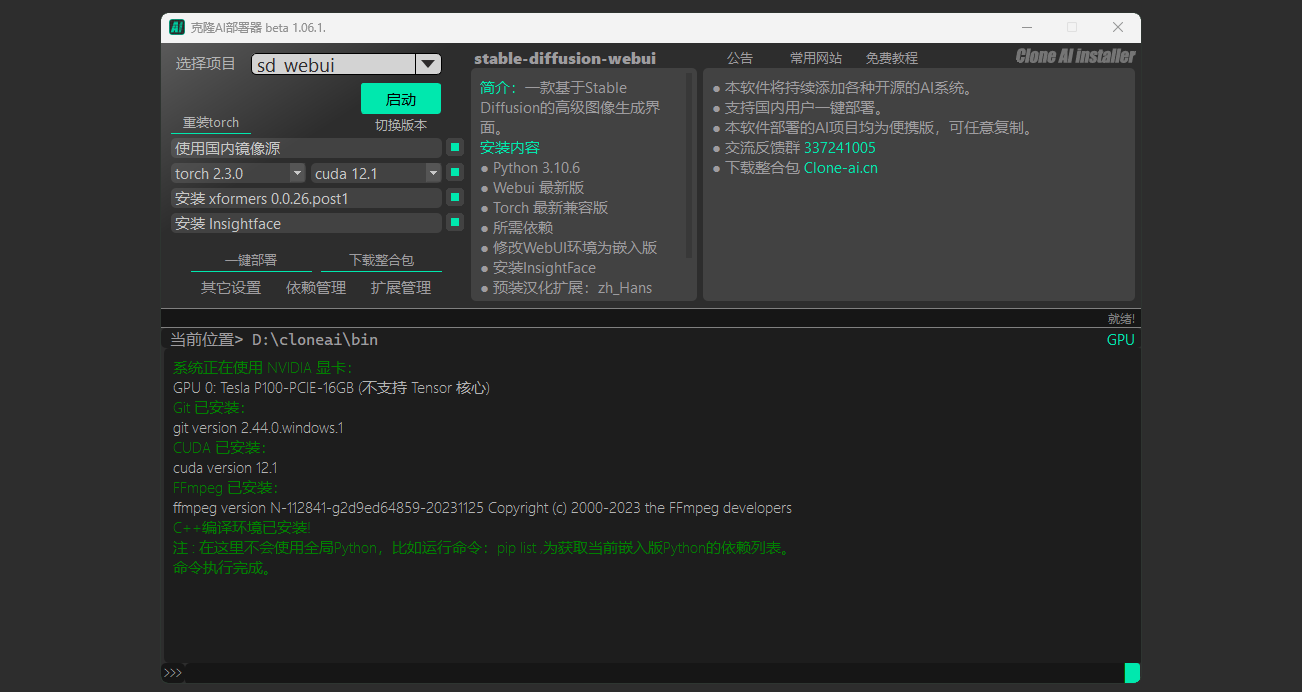The image size is (1302, 692).
Task: Toggle the checkbox beside the cuda 12.1 dropdown
Action: coord(455,173)
